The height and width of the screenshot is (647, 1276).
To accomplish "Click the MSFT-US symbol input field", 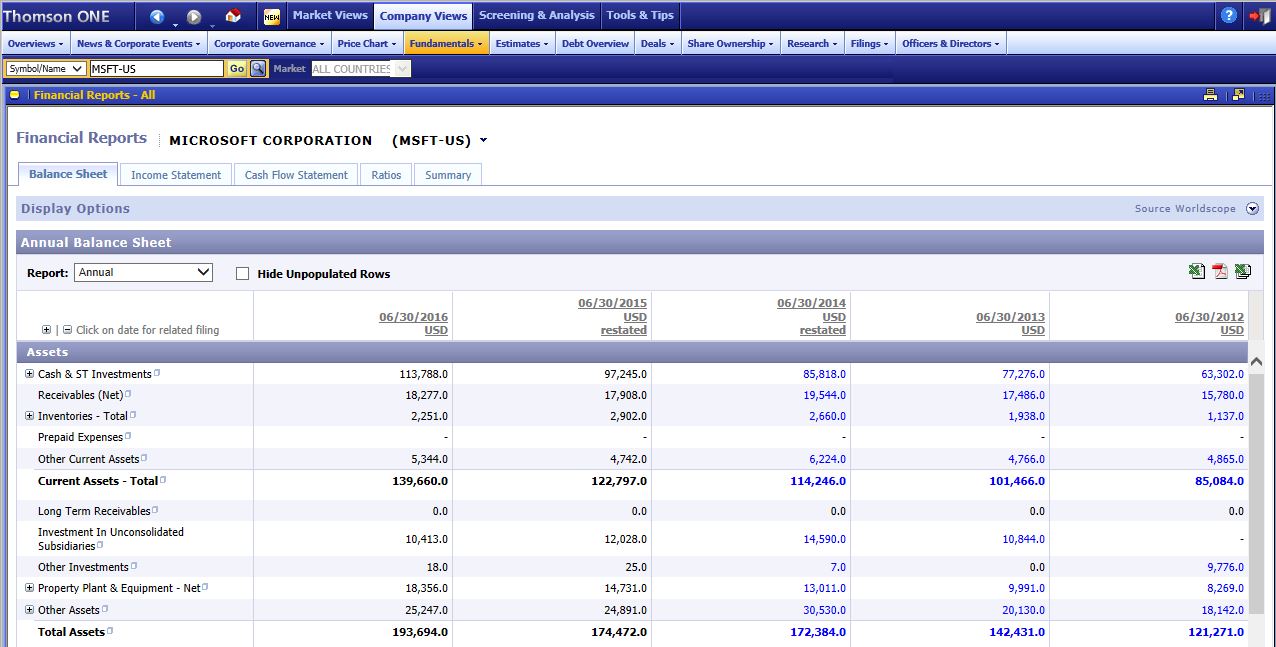I will point(155,69).
